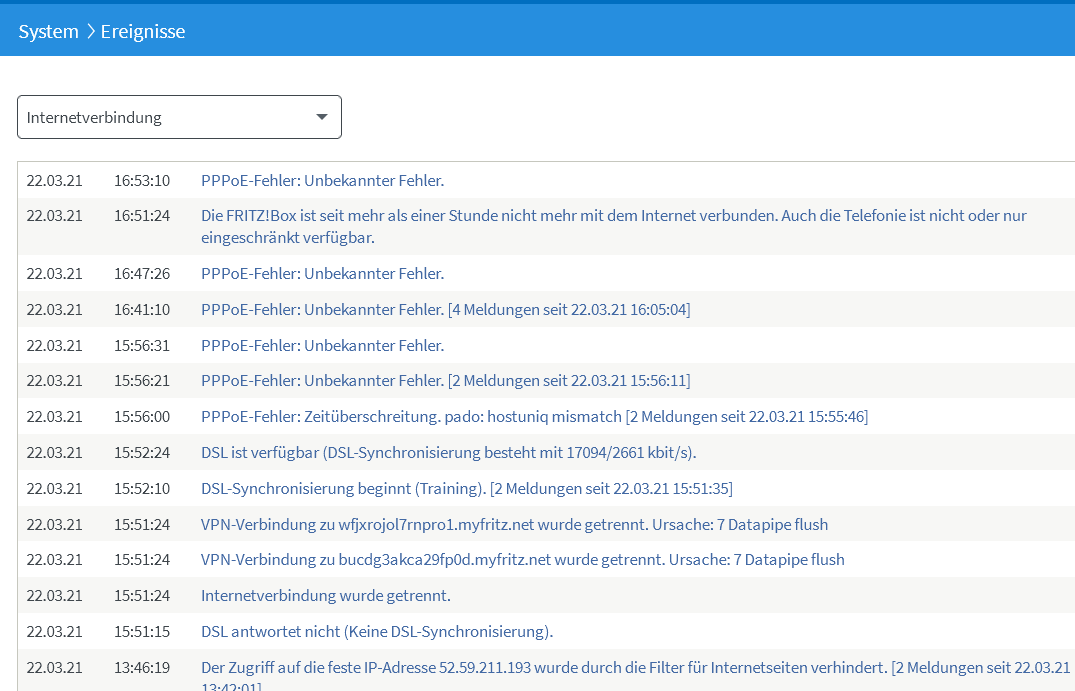Click the breadcrumb chevron after System

(x=90, y=31)
